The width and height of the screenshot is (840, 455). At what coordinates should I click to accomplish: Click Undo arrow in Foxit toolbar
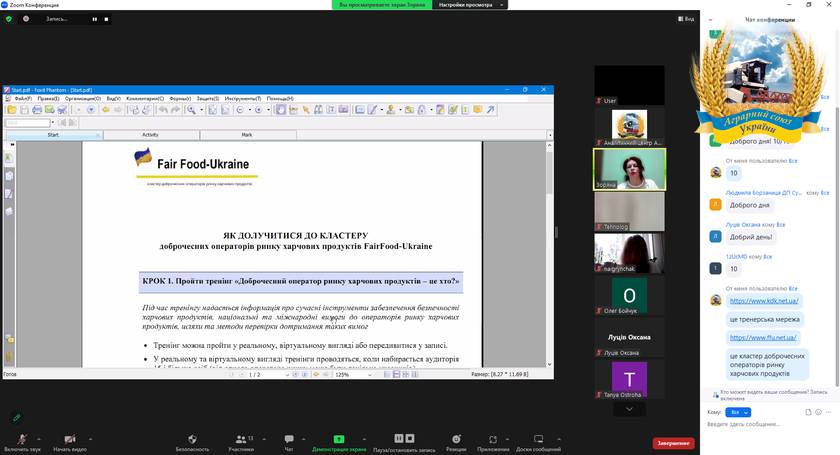pyautogui.click(x=163, y=110)
